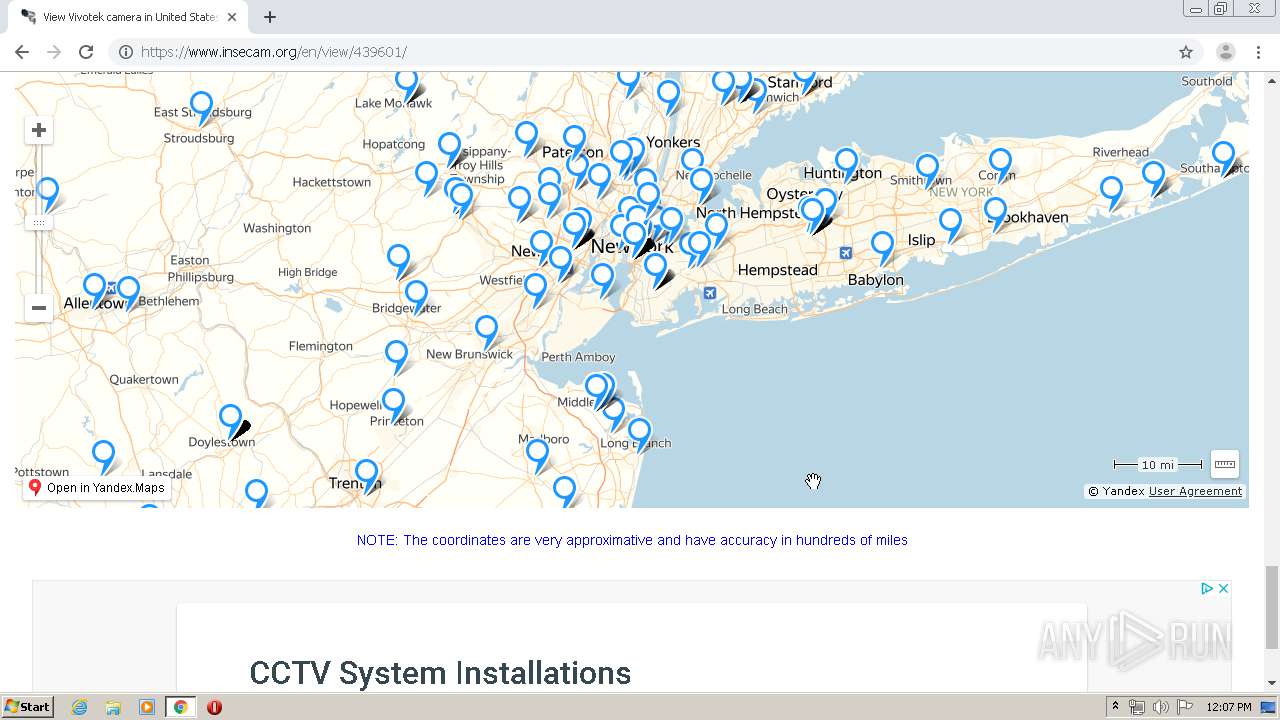1280x720 pixels.
Task: Select the camera pin near Doylestown
Action: tap(231, 421)
